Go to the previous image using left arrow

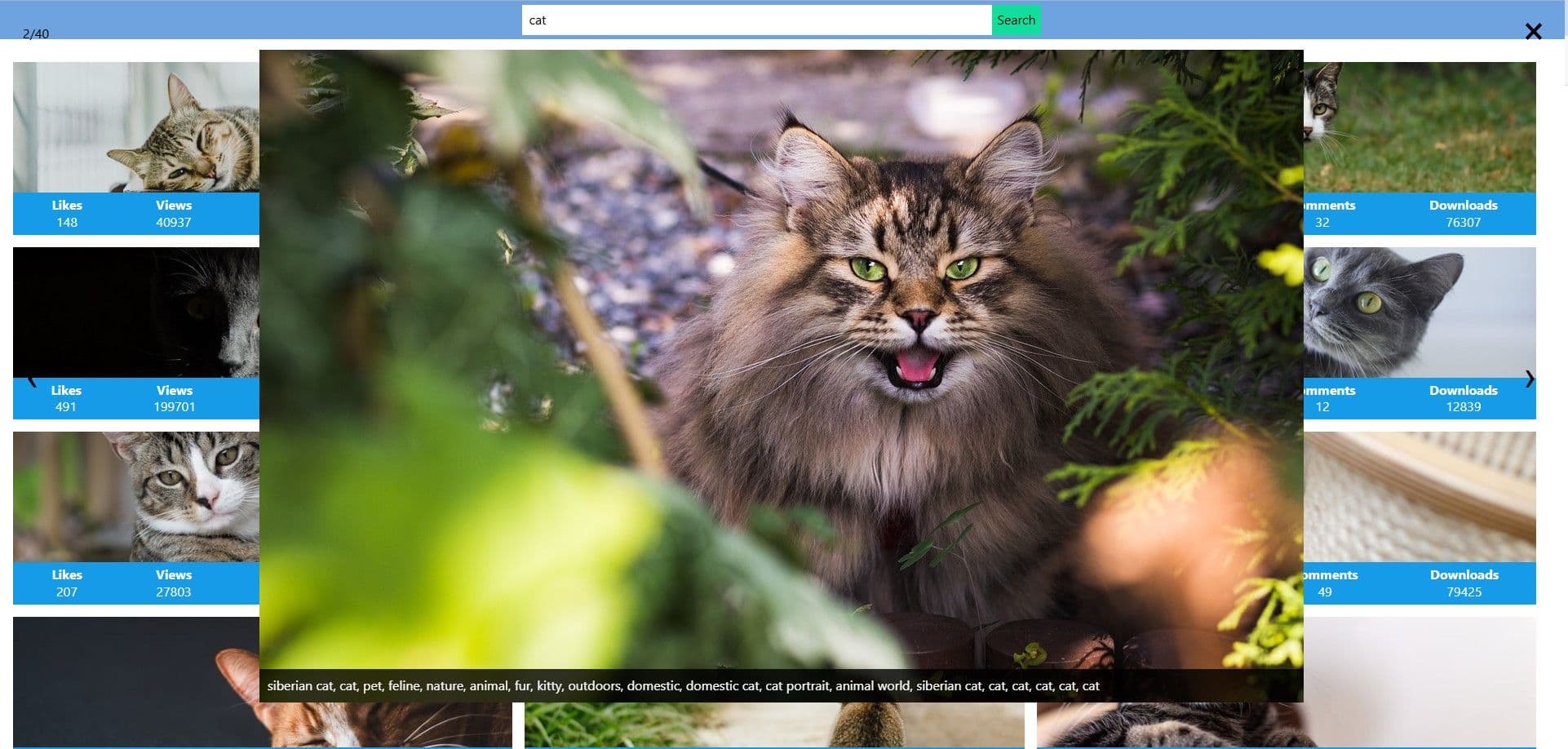pos(33,380)
